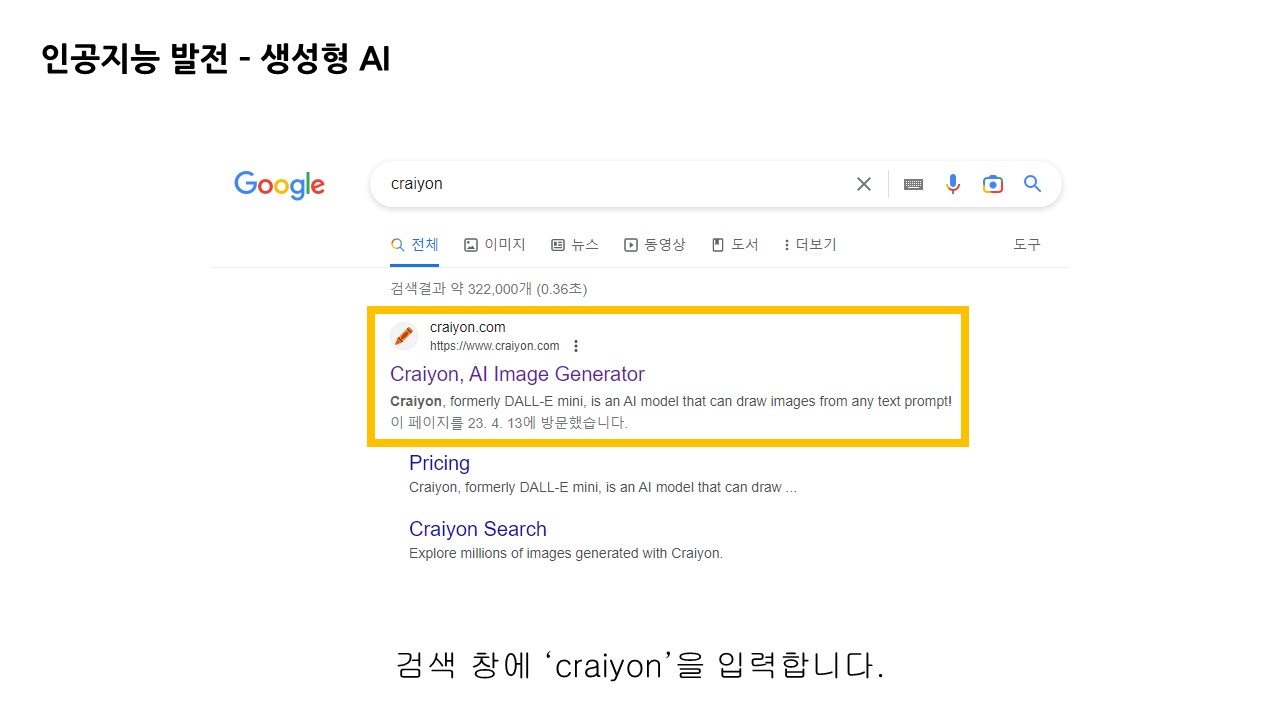The image size is (1280, 720).
Task: Click the caption "검색 창에 'craiyon'을 입력합니다."
Action: 640,665
